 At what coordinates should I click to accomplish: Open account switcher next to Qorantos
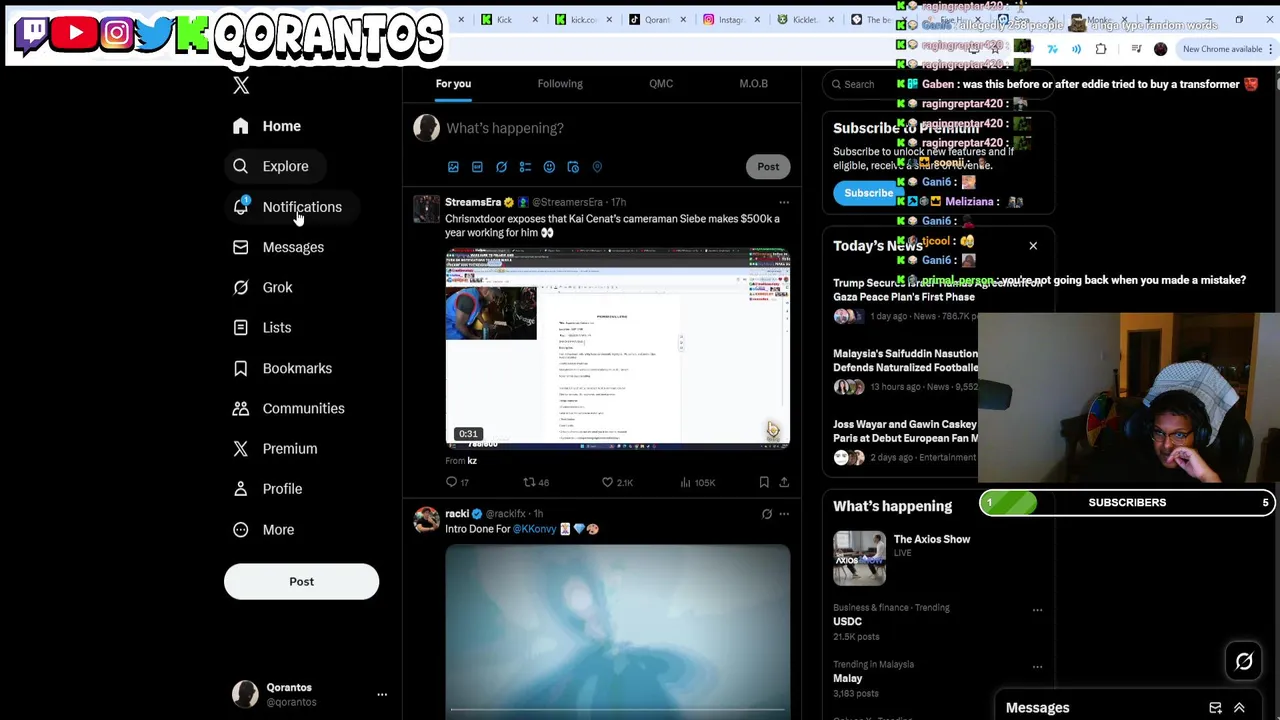(382, 694)
